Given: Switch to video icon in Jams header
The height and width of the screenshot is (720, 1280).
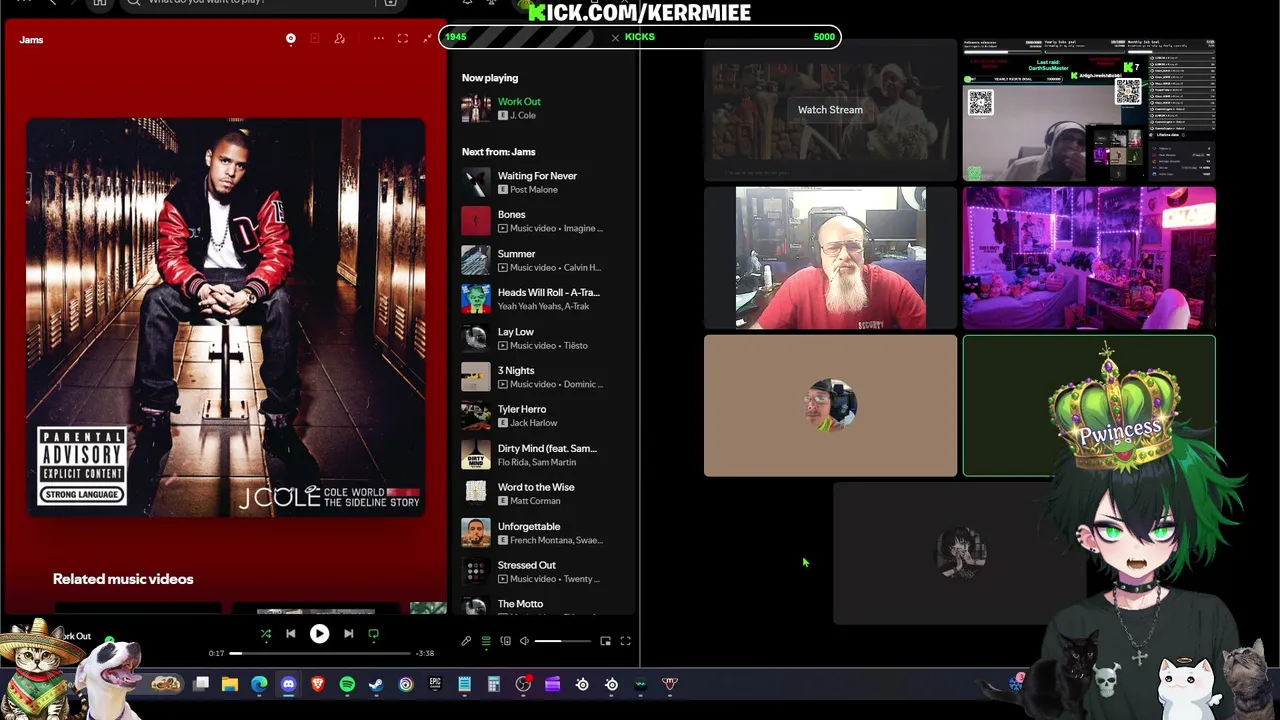Looking at the screenshot, I should tap(315, 39).
